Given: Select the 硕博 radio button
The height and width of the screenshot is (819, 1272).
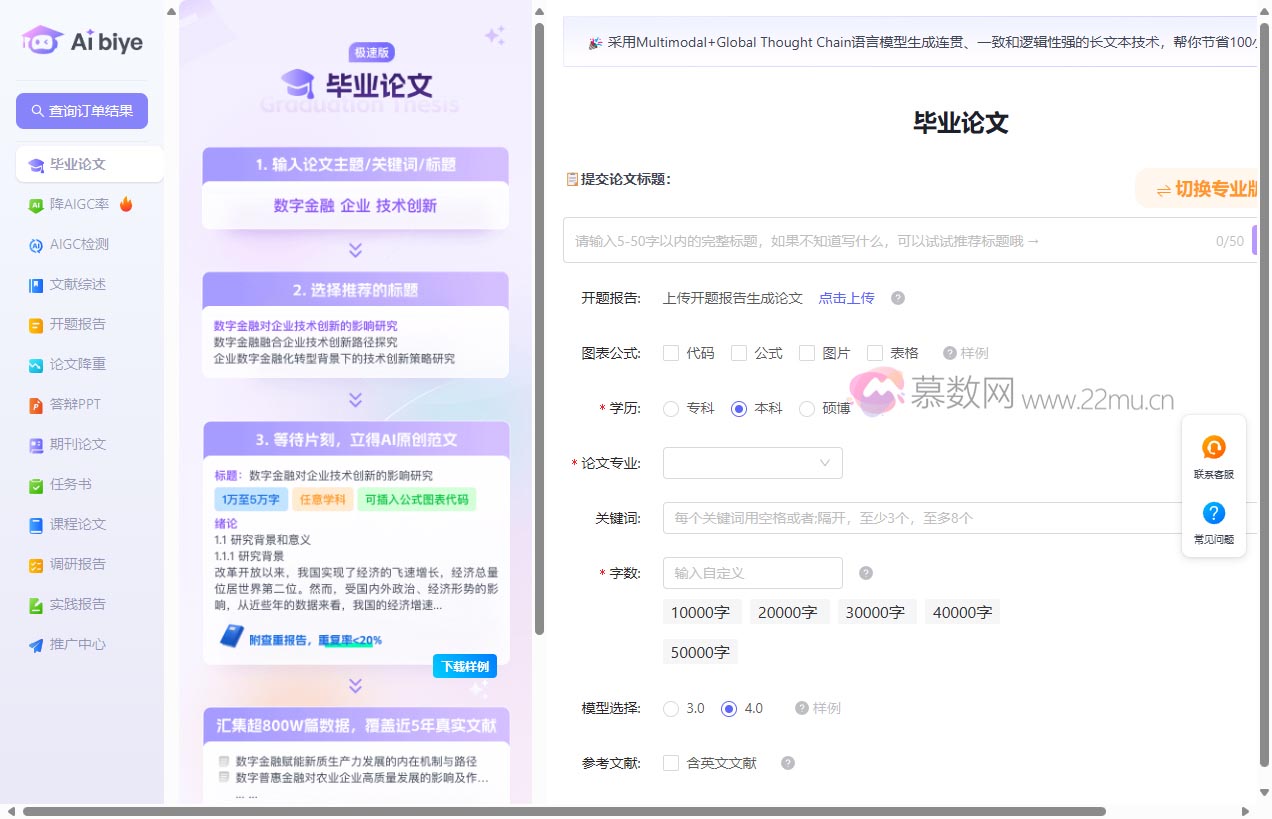Looking at the screenshot, I should (807, 408).
